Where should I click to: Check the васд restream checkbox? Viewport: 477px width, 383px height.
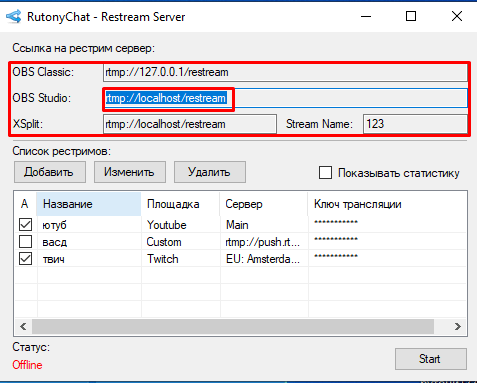(26, 242)
